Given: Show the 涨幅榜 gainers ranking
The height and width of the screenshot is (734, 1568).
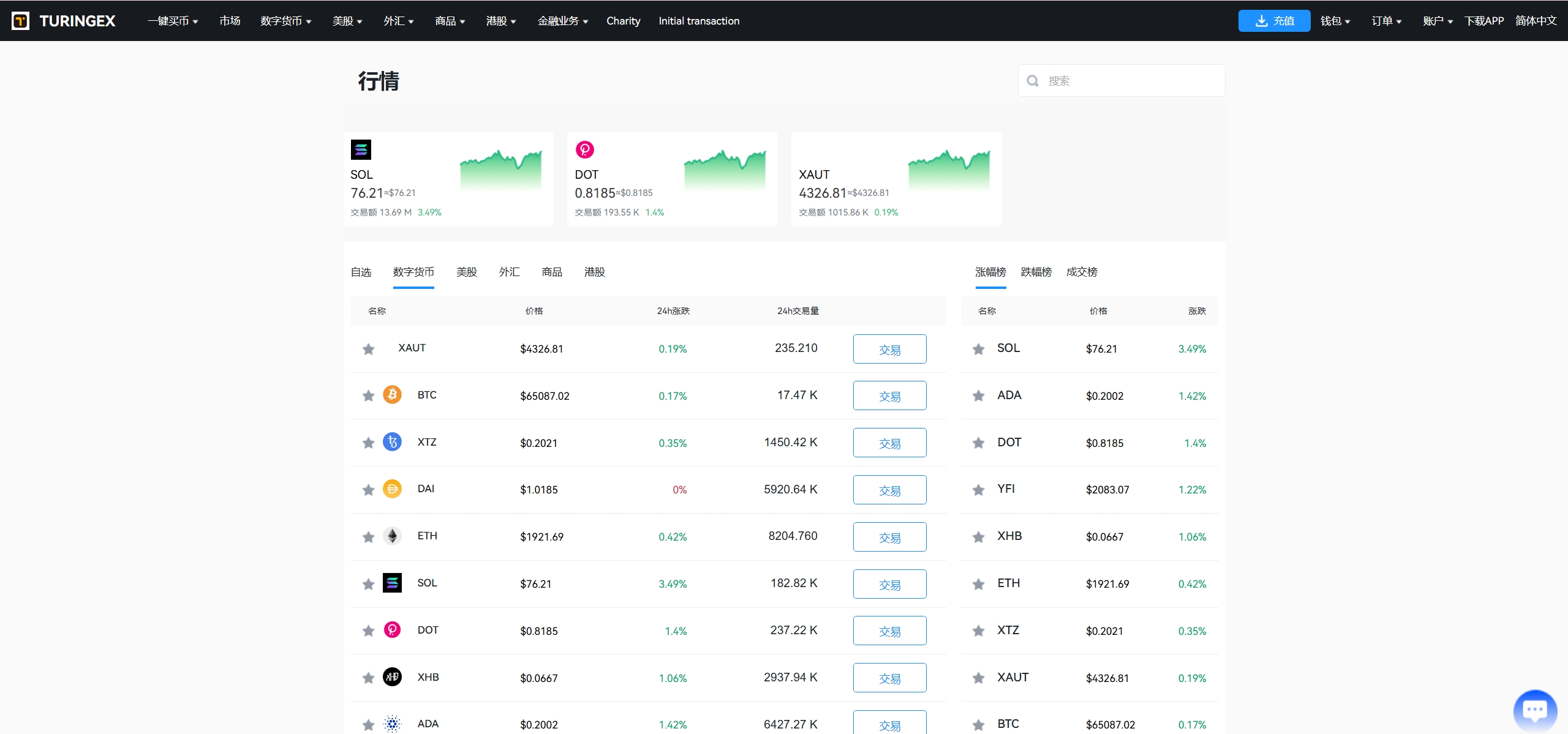Looking at the screenshot, I should (990, 272).
